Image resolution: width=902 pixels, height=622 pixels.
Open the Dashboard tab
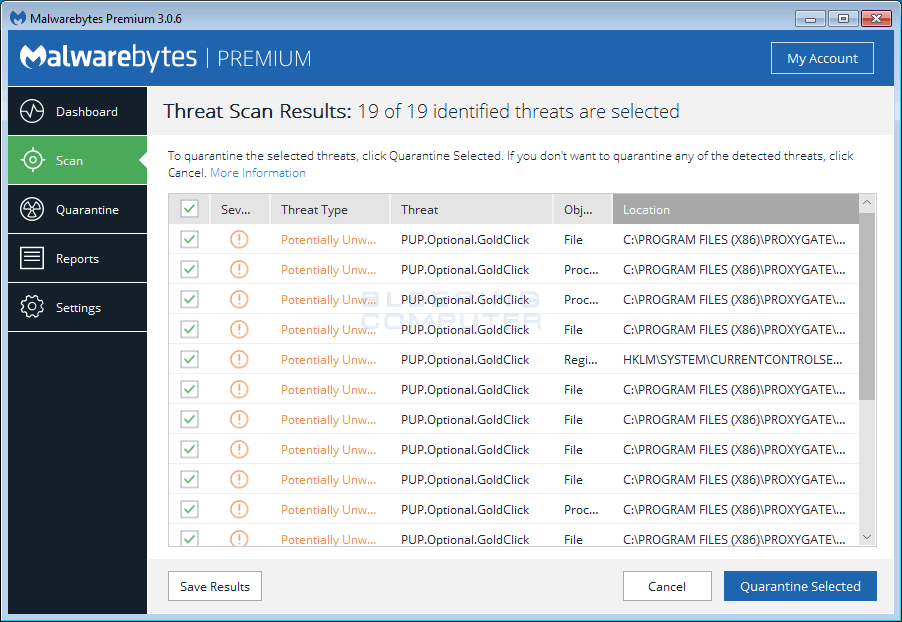click(78, 111)
